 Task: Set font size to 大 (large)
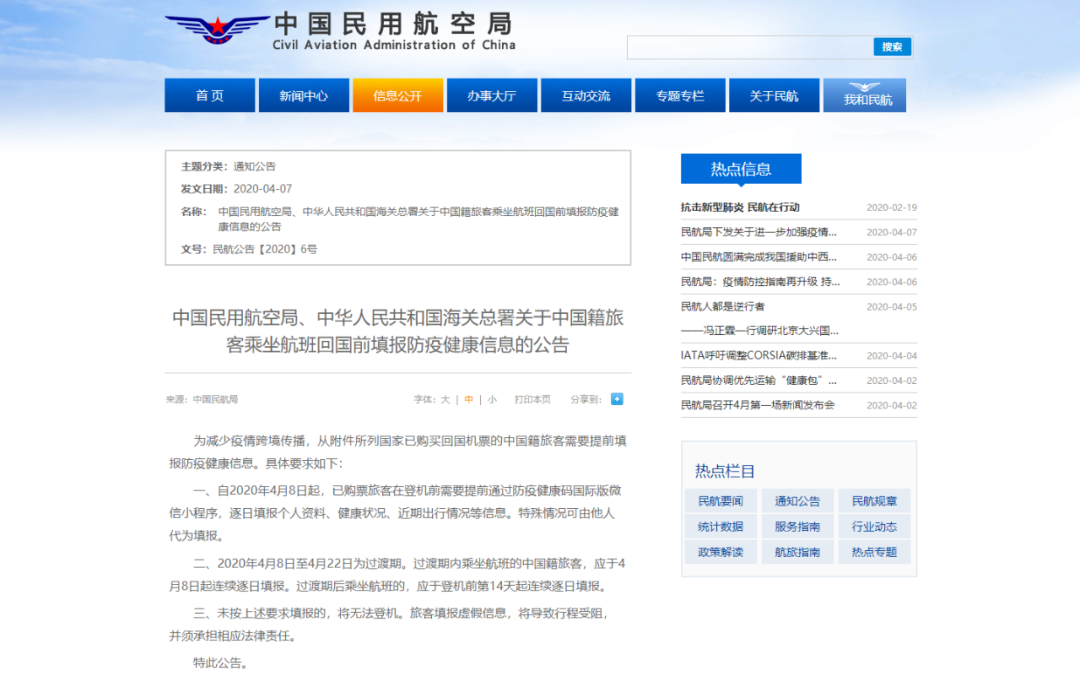(x=446, y=399)
